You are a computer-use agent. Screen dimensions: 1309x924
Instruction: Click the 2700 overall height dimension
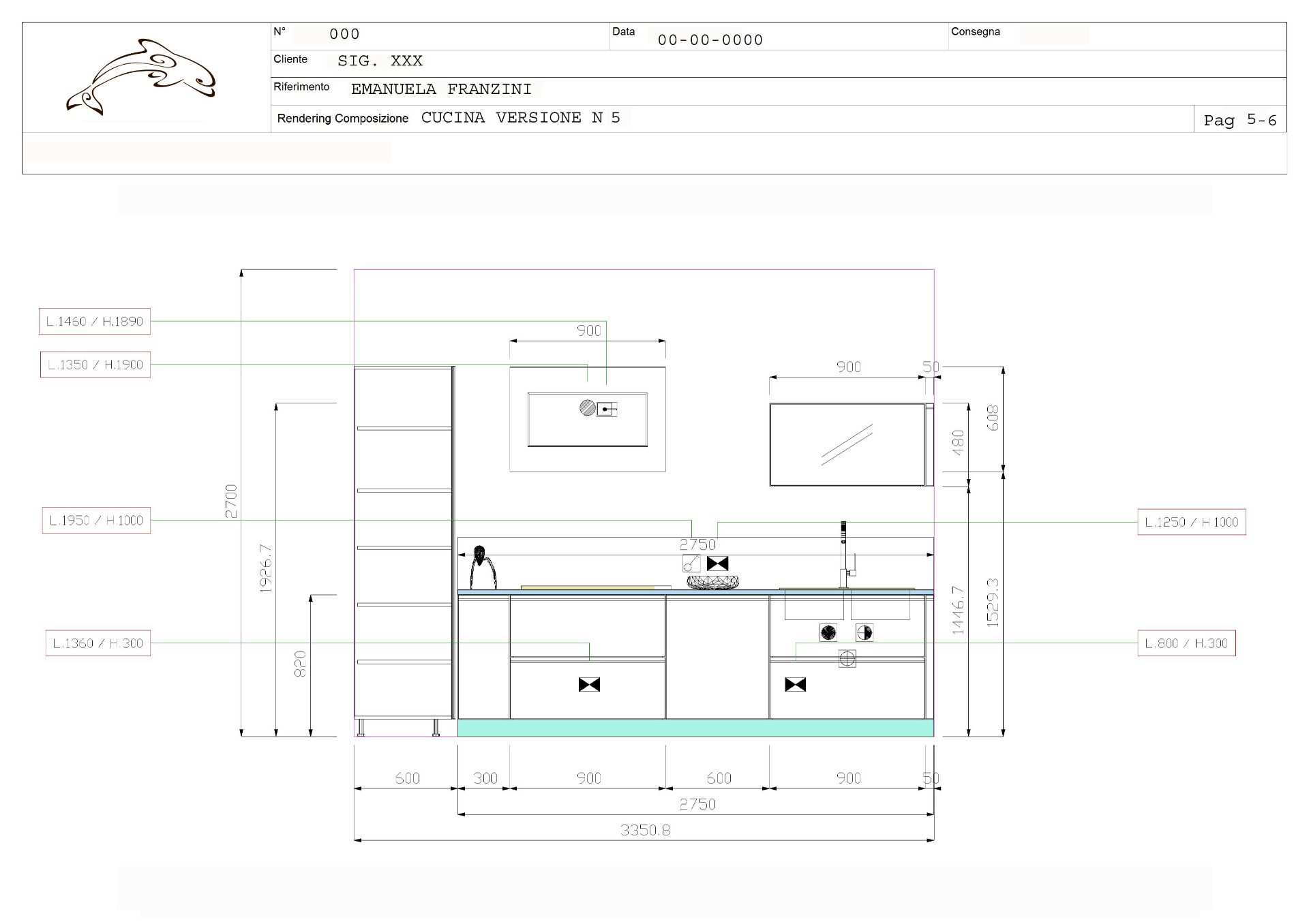click(x=231, y=502)
